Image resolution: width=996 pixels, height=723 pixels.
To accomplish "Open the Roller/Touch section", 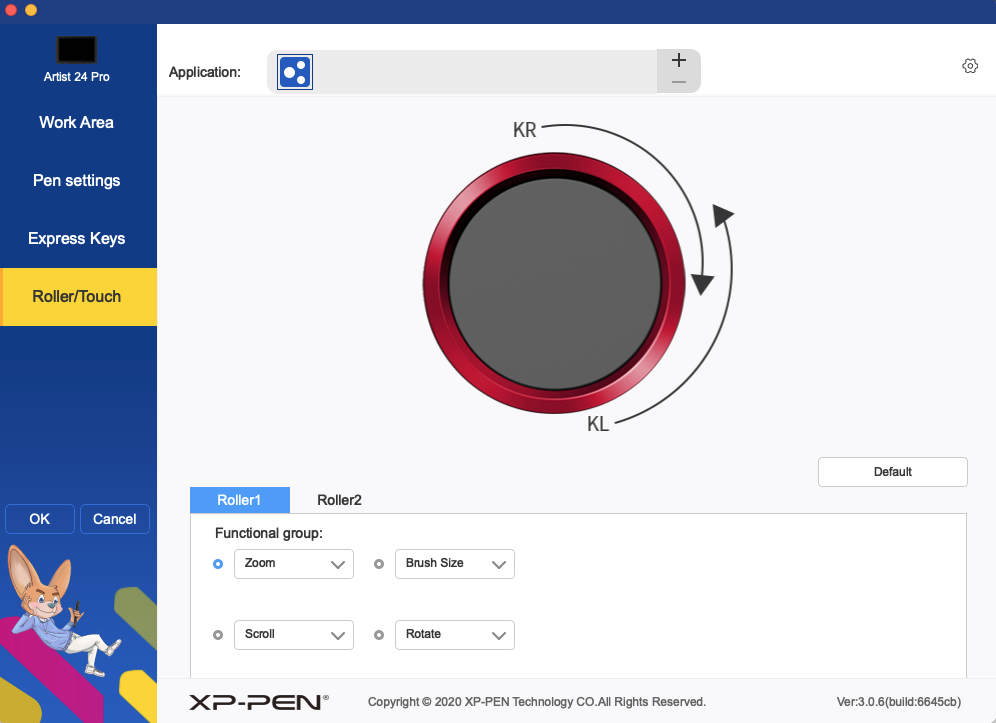I will click(76, 297).
